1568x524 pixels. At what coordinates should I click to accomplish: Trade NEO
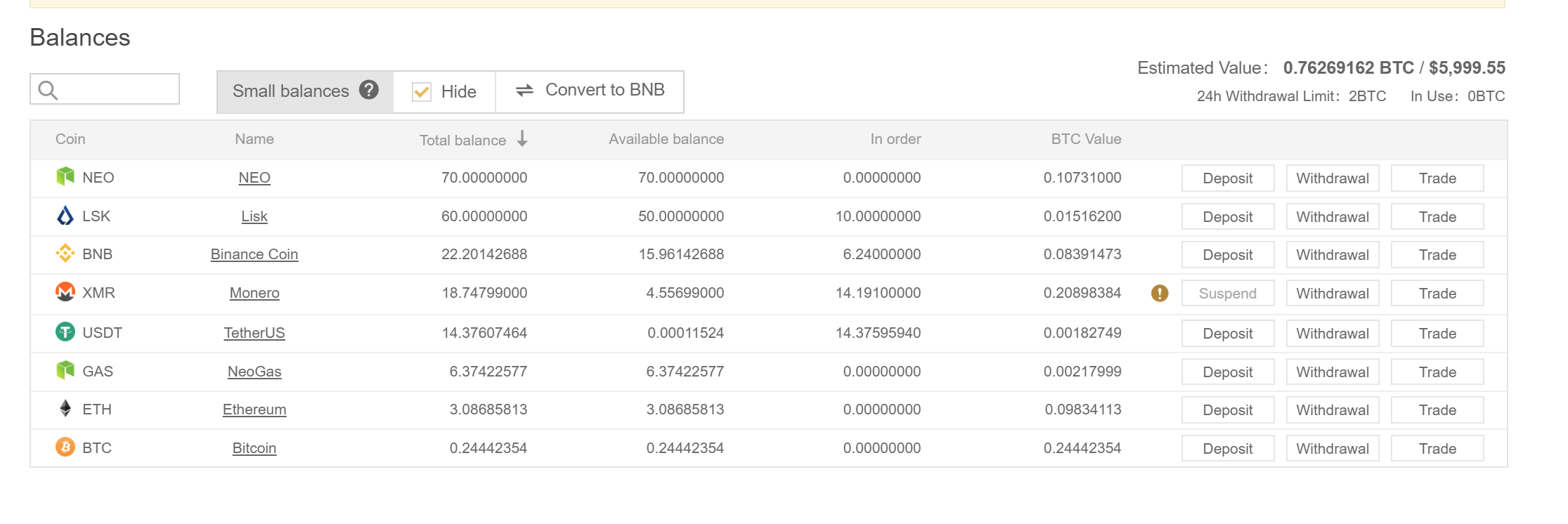point(1437,178)
